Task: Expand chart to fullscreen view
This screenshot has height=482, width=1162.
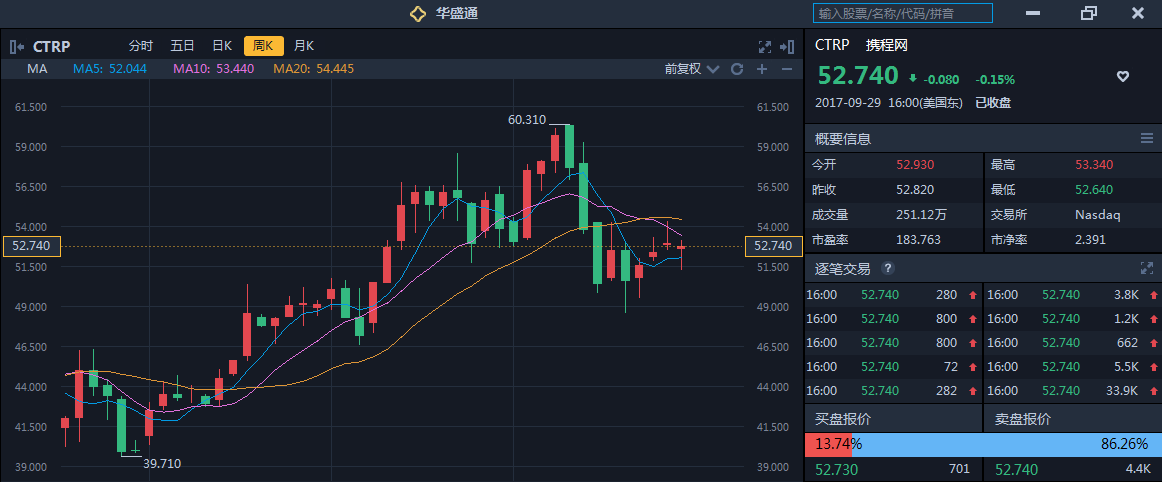Action: point(765,46)
